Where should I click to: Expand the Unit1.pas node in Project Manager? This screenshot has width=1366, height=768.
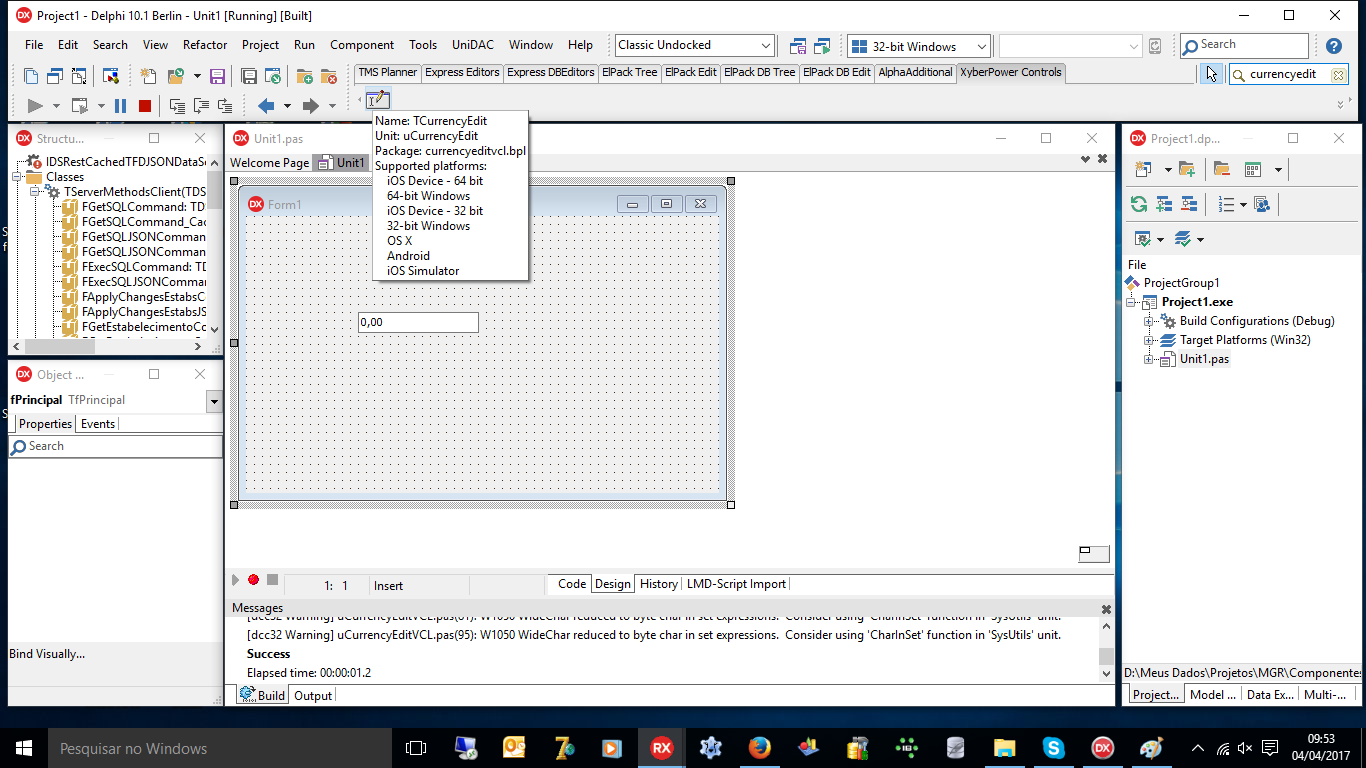[x=1149, y=359]
